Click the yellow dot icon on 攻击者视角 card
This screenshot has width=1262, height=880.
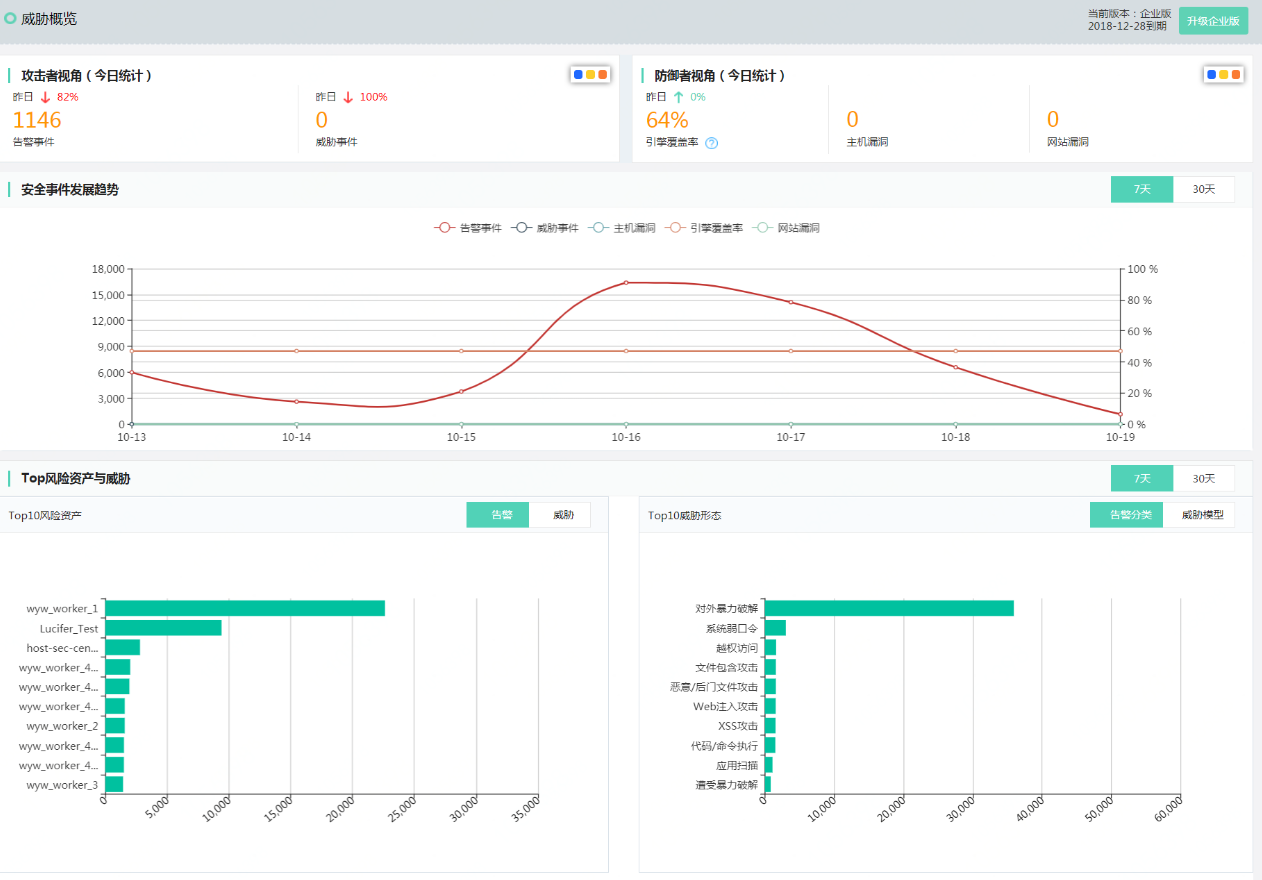(588, 73)
